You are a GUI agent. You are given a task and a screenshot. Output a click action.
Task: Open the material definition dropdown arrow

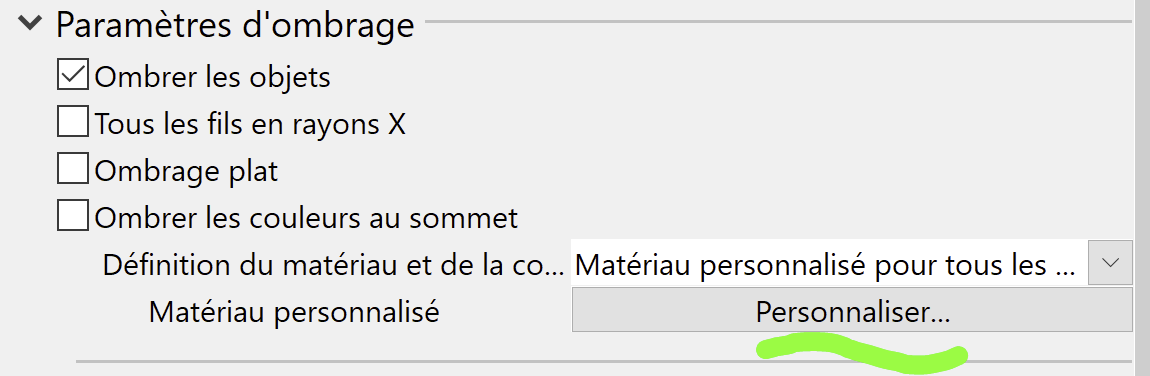(x=1110, y=262)
